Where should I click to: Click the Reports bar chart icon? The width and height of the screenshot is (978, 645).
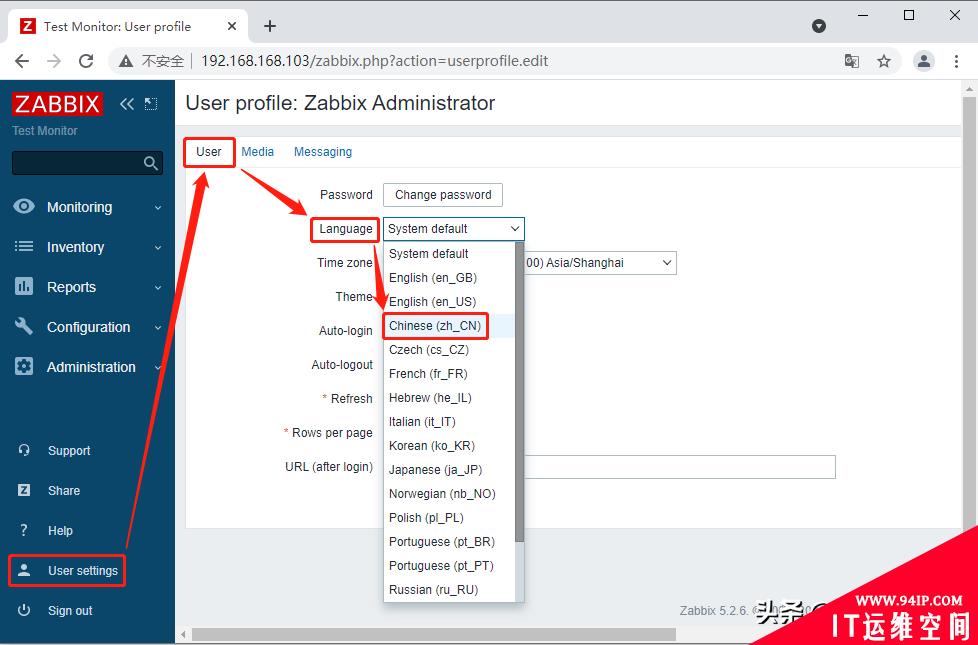pos(24,286)
